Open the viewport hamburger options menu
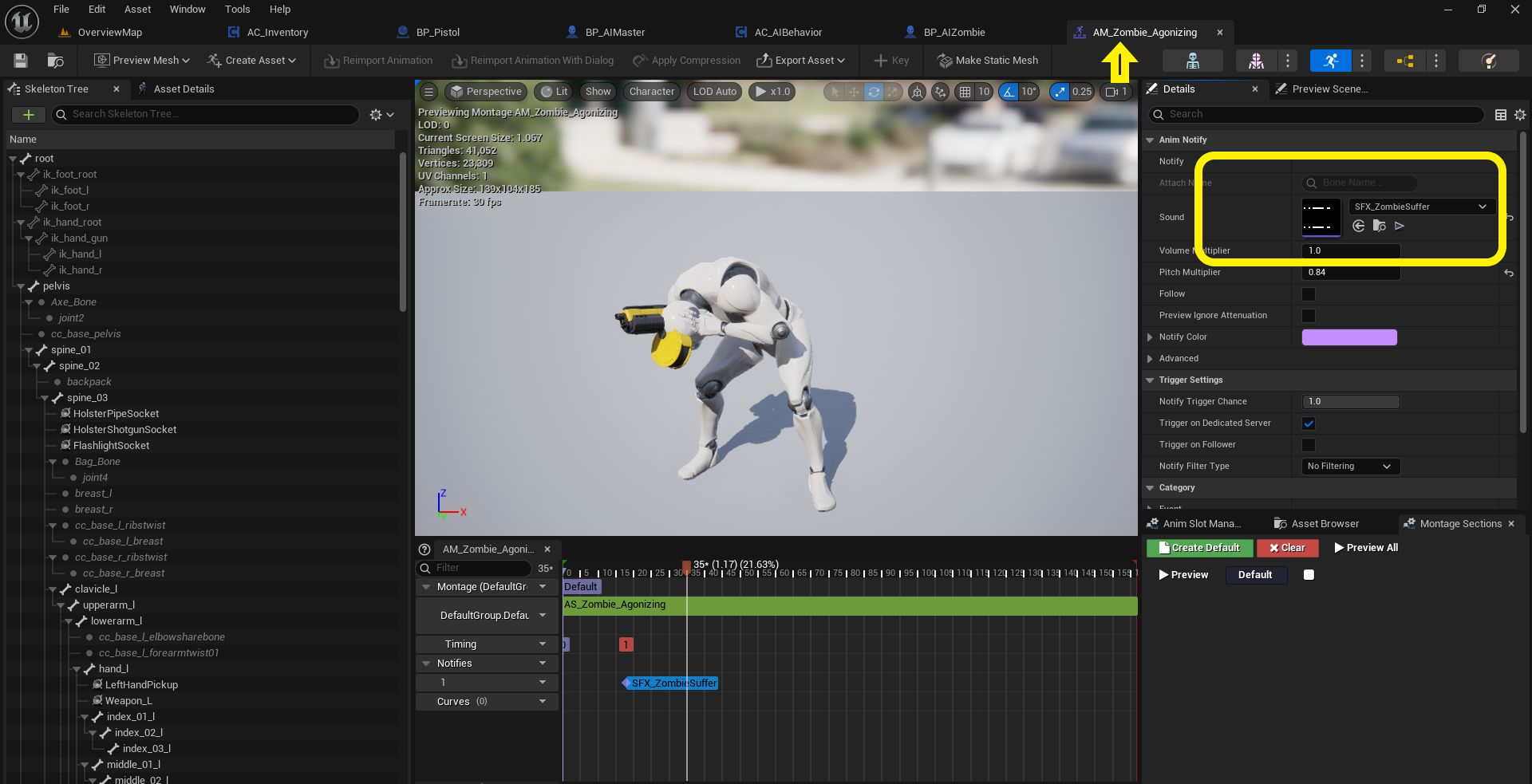 click(x=428, y=92)
